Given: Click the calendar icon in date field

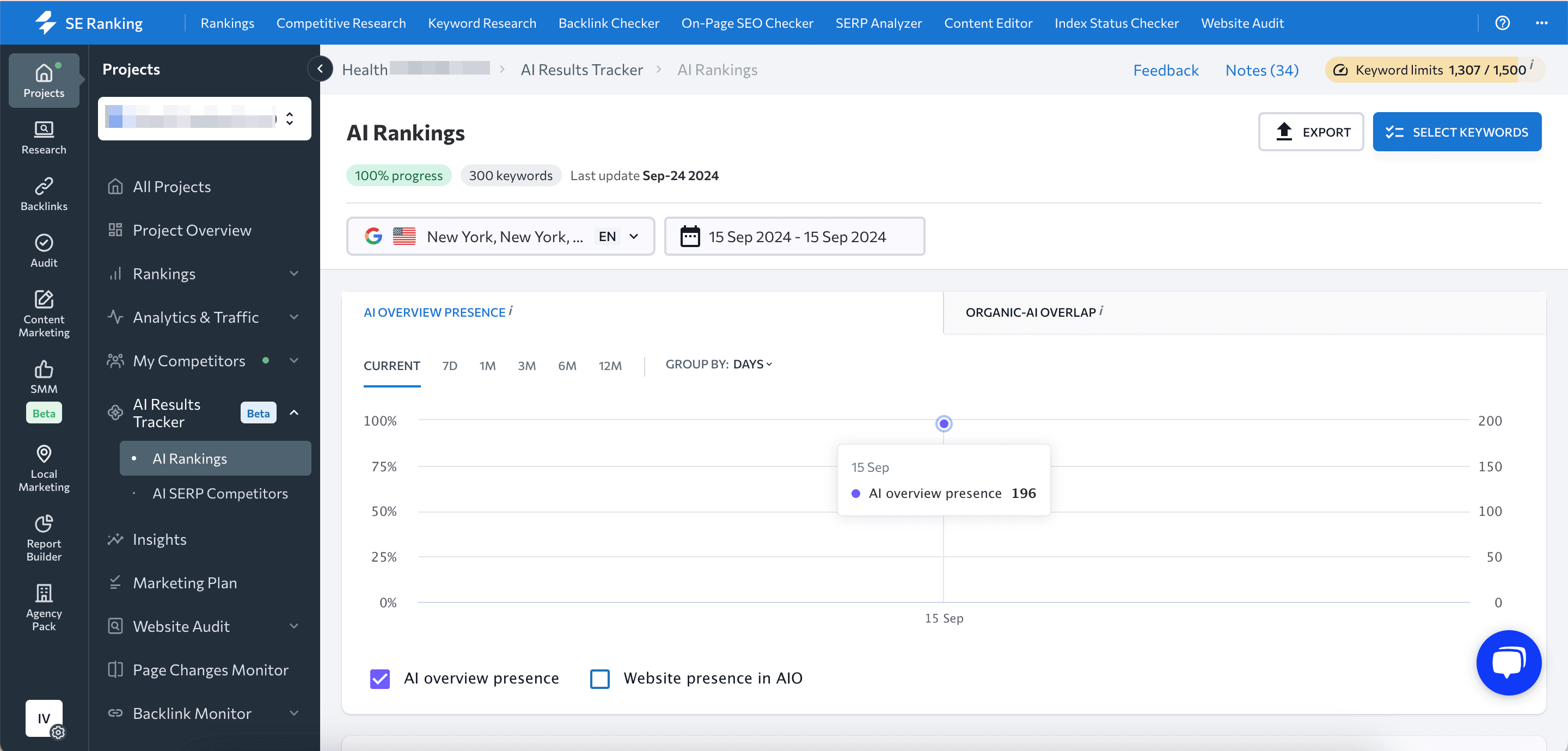Looking at the screenshot, I should (690, 236).
